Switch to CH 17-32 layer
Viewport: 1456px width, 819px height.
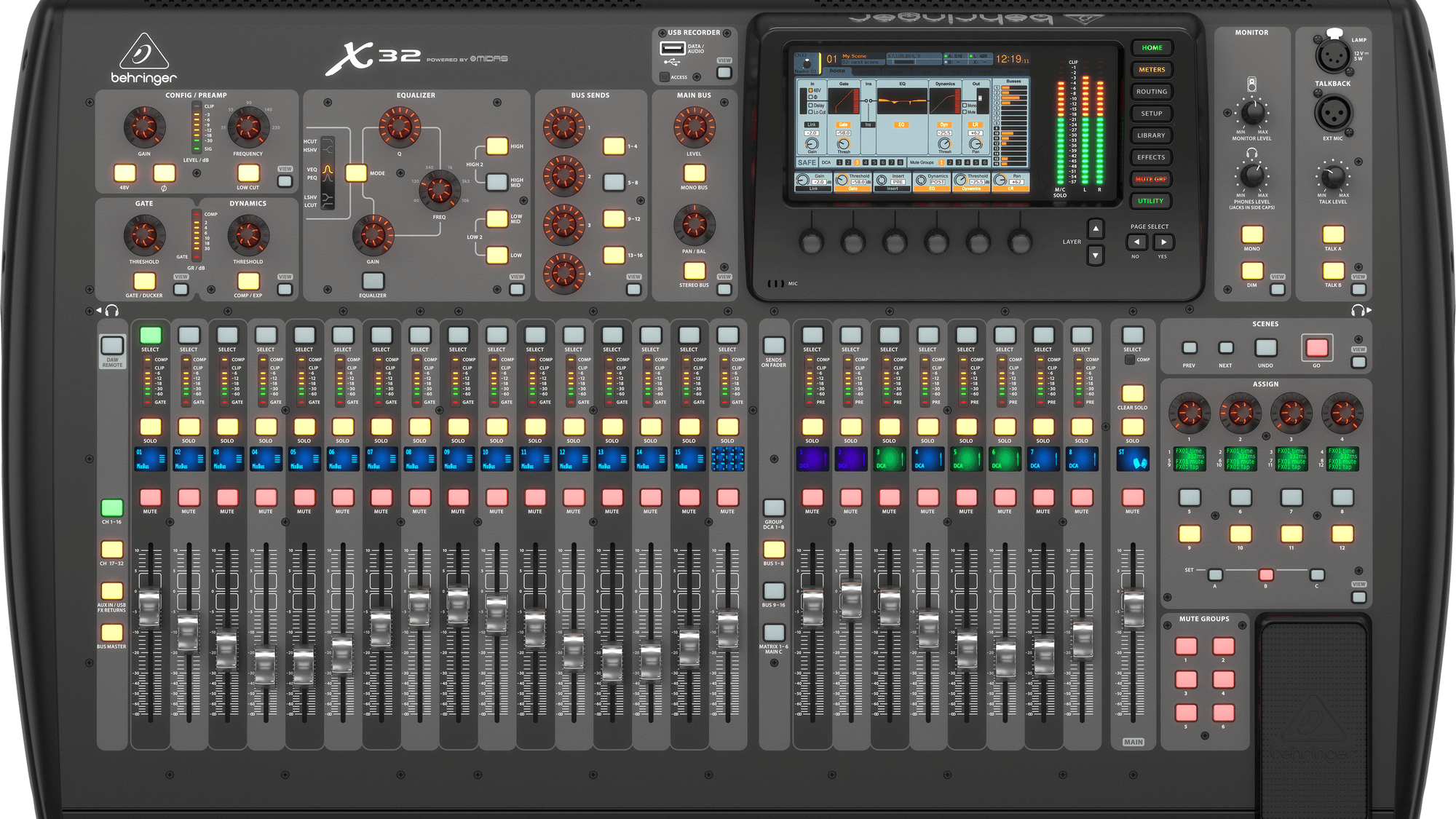[112, 549]
